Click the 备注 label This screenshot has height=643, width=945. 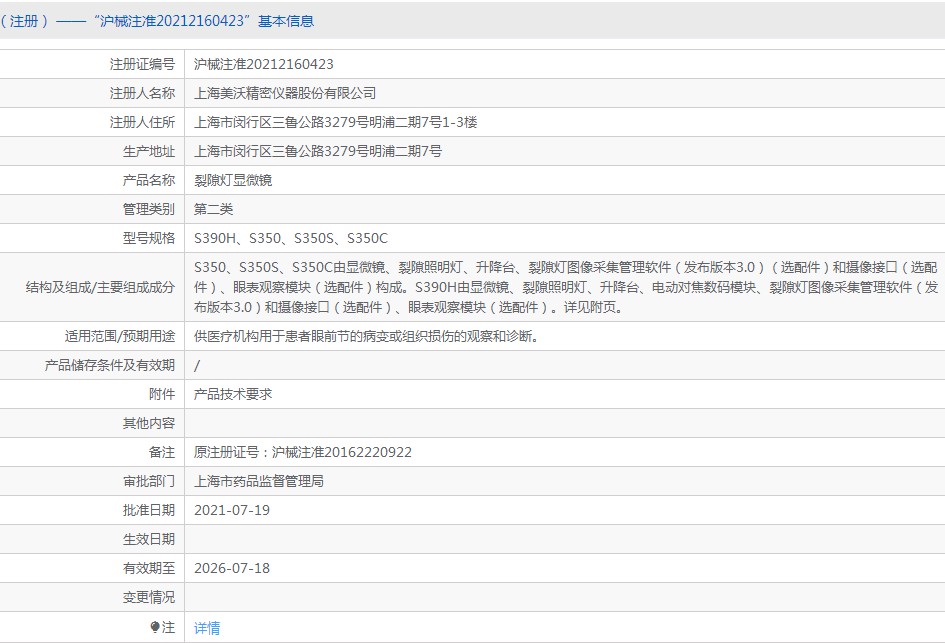(162, 452)
